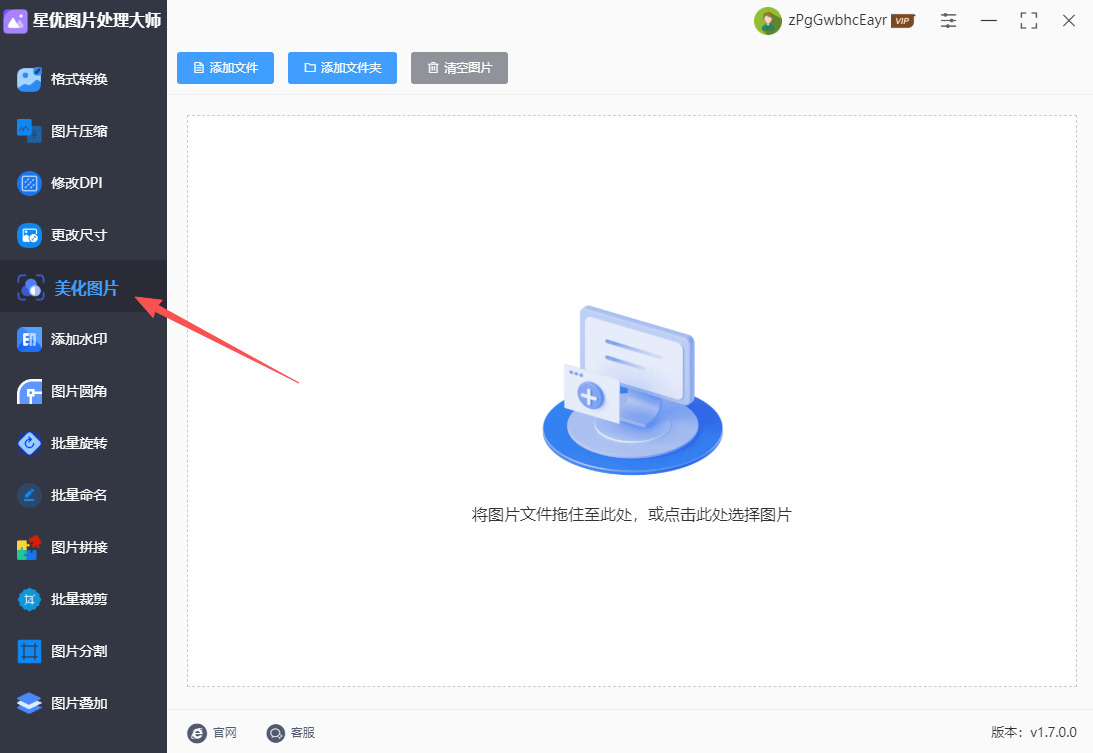Click the 清空图片 button
This screenshot has height=753, width=1093.
click(459, 68)
